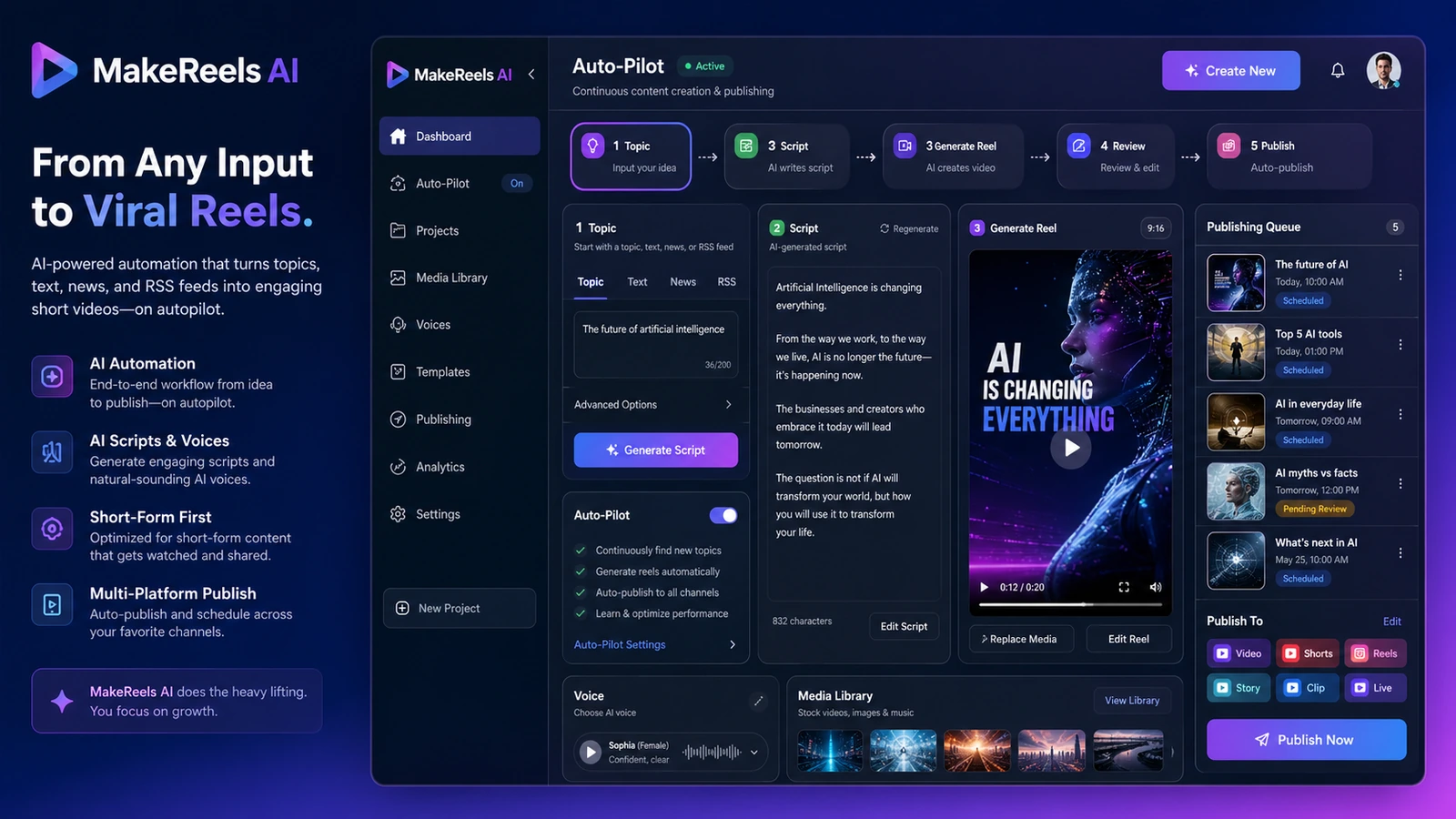This screenshot has width=1456, height=819.
Task: Click the Publishing sidebar icon
Action: [398, 420]
